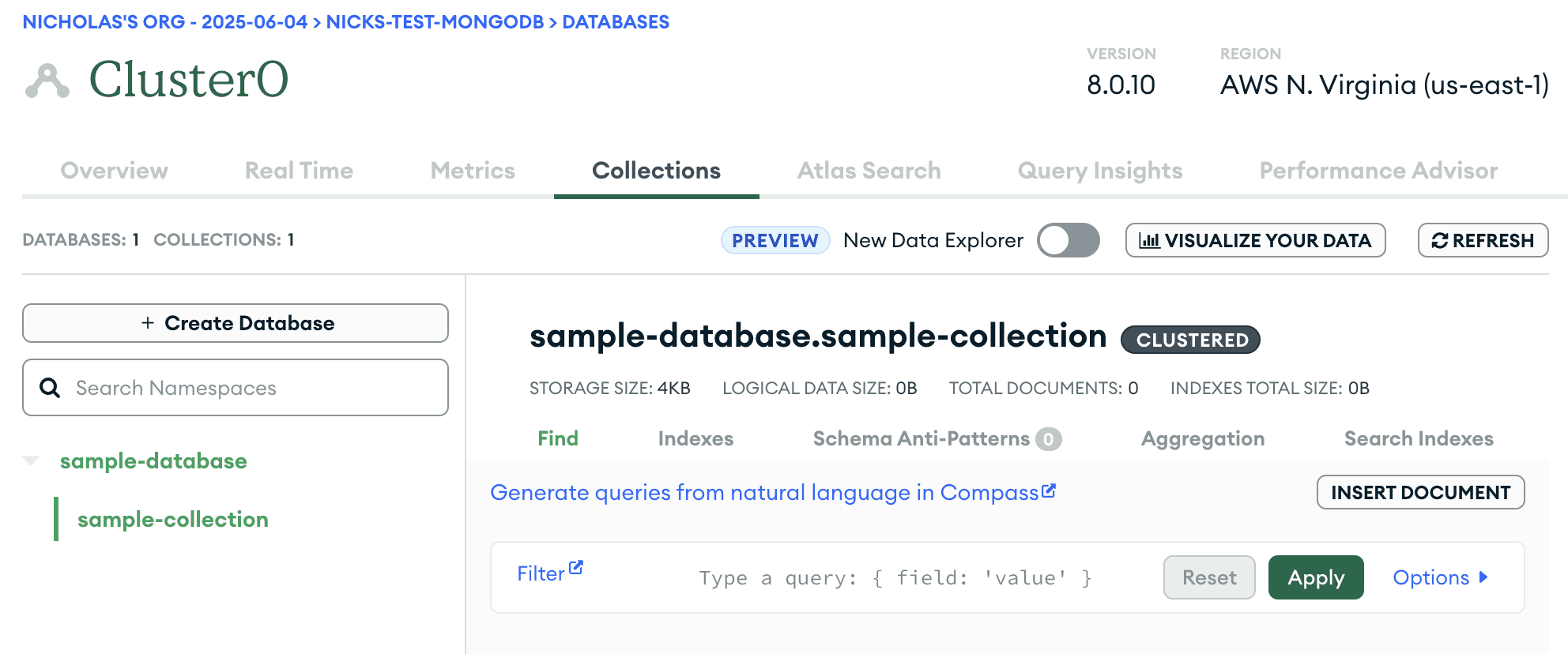Focus the Search Namespaces field
The image size is (1568, 654).
(236, 388)
